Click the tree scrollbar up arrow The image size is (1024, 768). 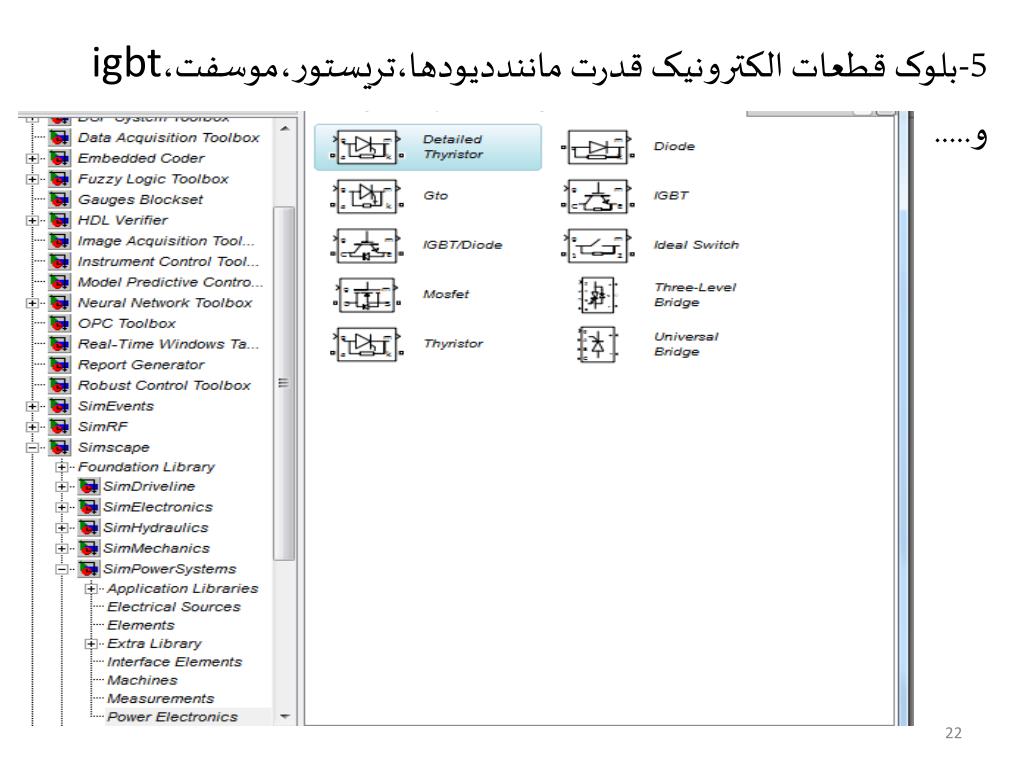[285, 129]
